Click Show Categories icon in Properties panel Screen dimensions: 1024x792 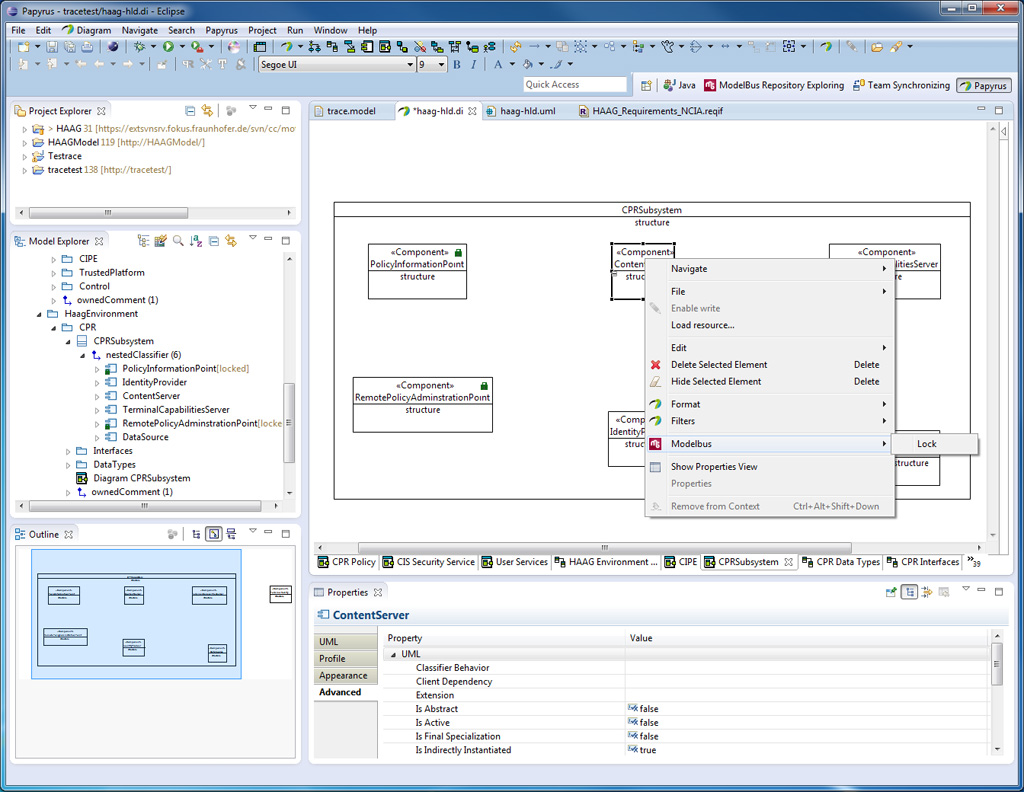pos(909,592)
